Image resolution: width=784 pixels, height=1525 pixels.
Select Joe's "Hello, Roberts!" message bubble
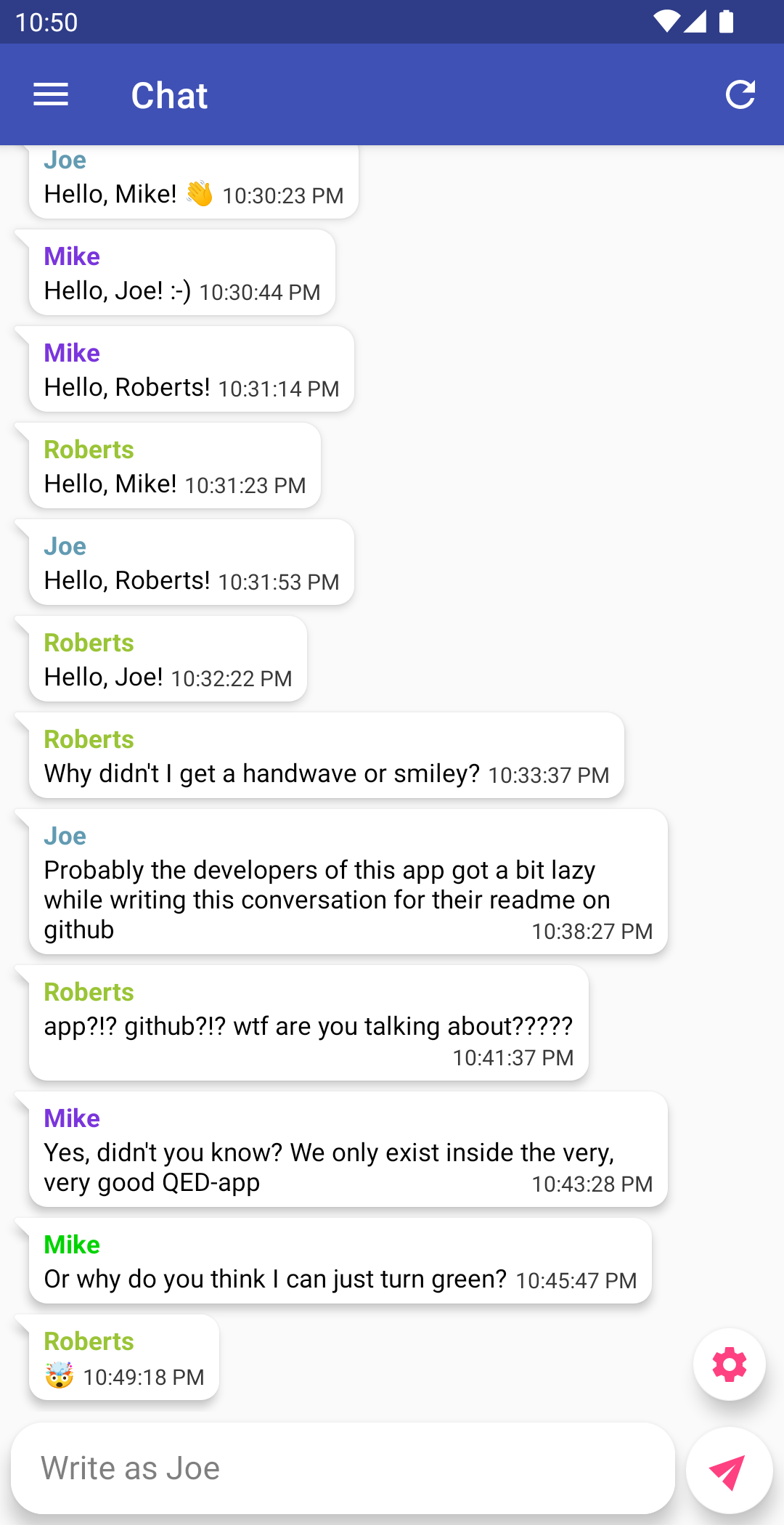191,563
